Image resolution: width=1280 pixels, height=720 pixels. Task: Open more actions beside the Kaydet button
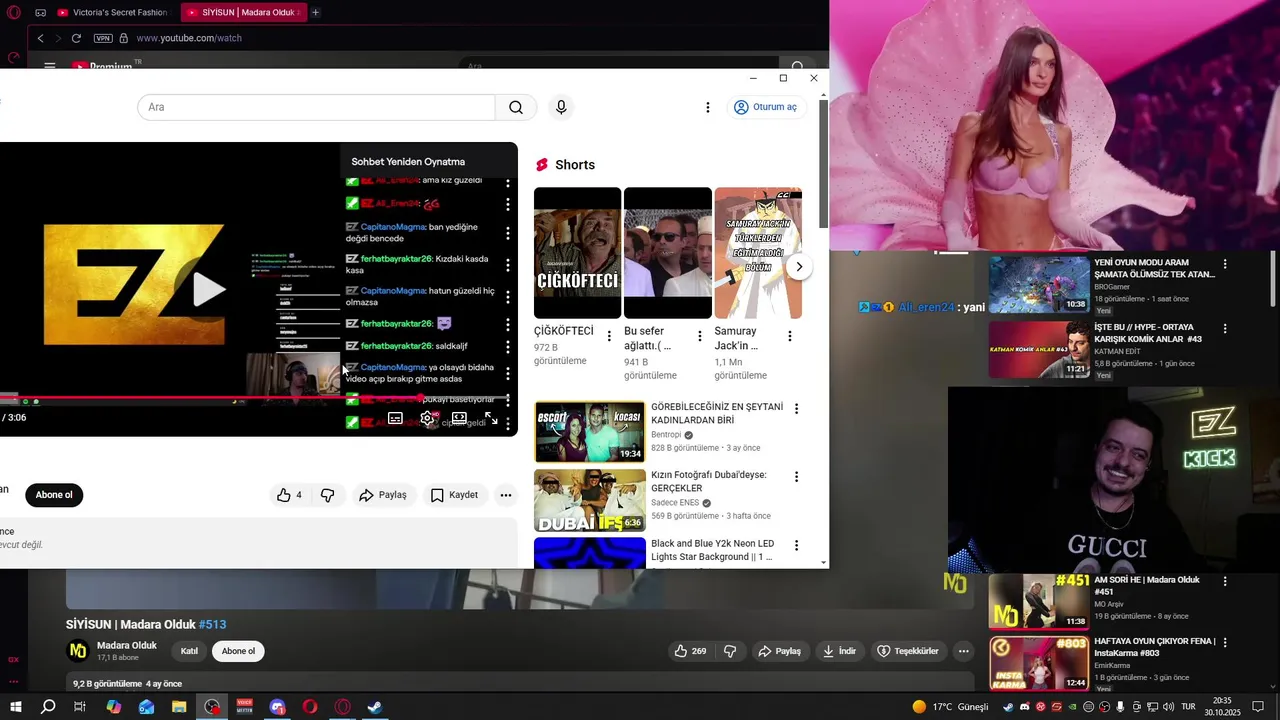click(x=506, y=495)
